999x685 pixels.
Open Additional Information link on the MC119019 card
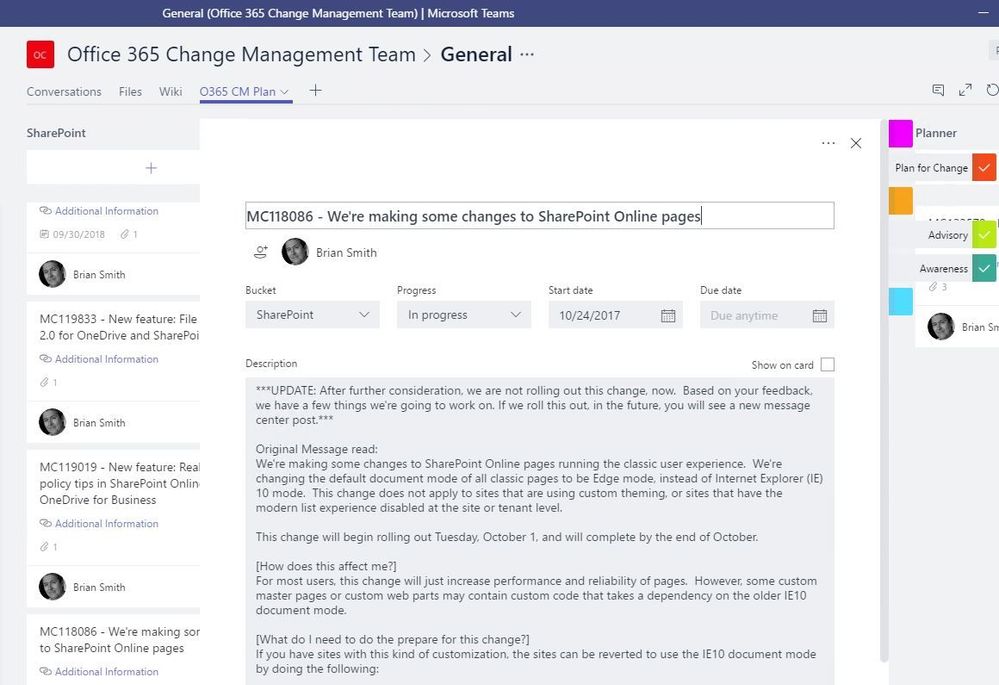106,523
